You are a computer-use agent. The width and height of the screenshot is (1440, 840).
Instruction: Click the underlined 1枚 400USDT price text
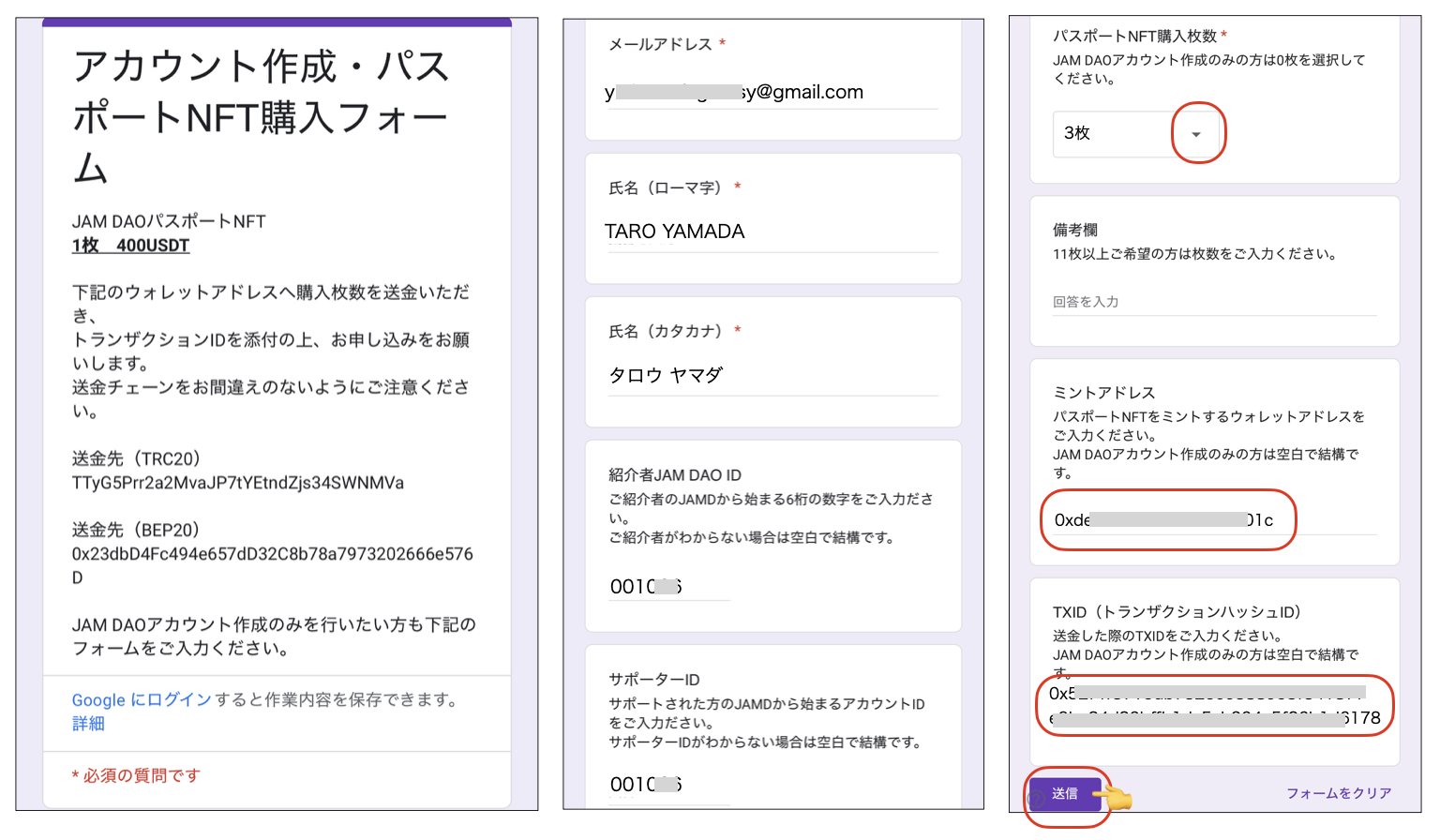click(x=130, y=246)
